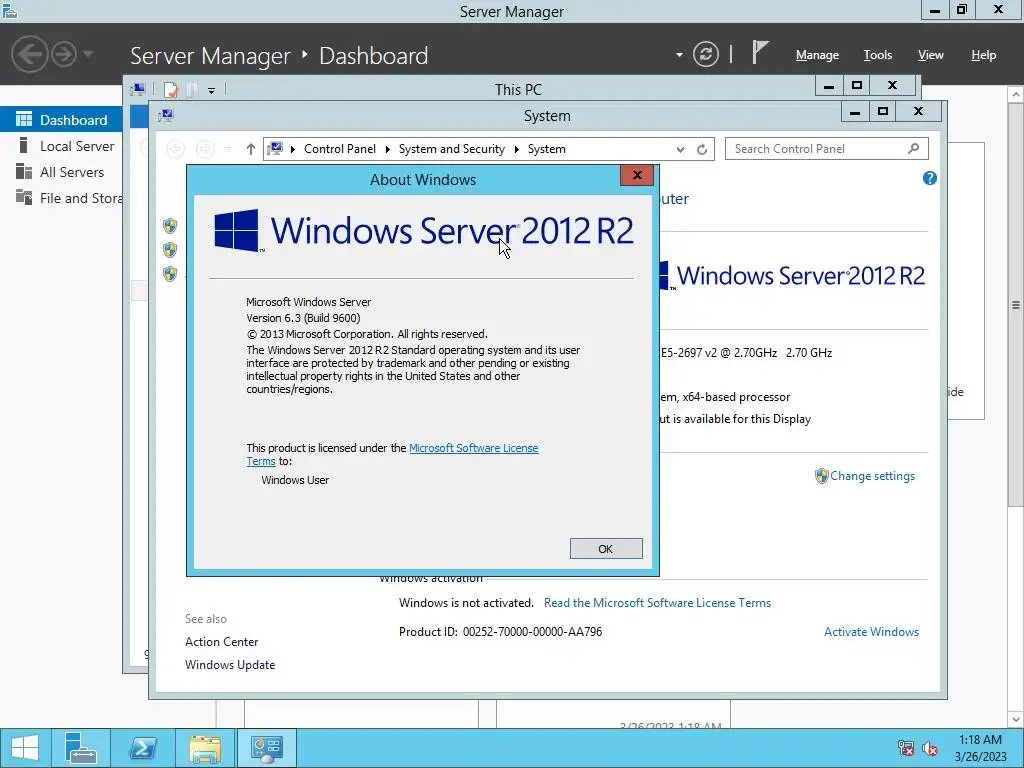Select All Servers in sidebar
This screenshot has width=1024, height=768.
pyautogui.click(x=72, y=172)
